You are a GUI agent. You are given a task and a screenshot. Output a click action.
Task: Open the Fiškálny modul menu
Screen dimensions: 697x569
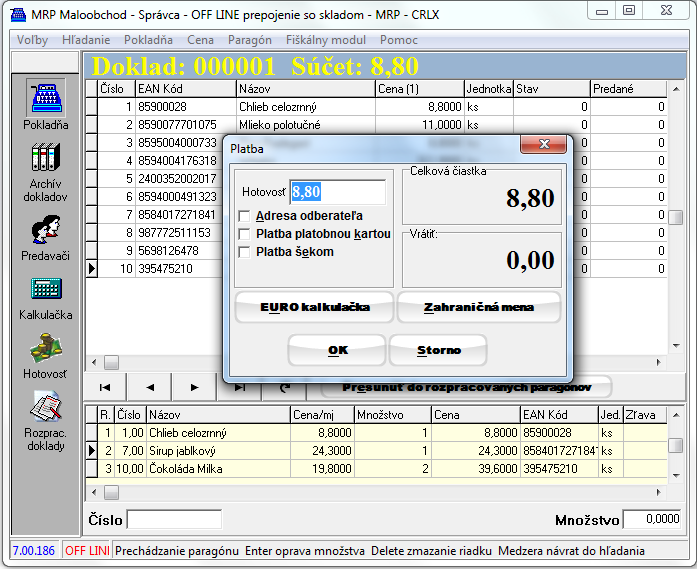327,40
